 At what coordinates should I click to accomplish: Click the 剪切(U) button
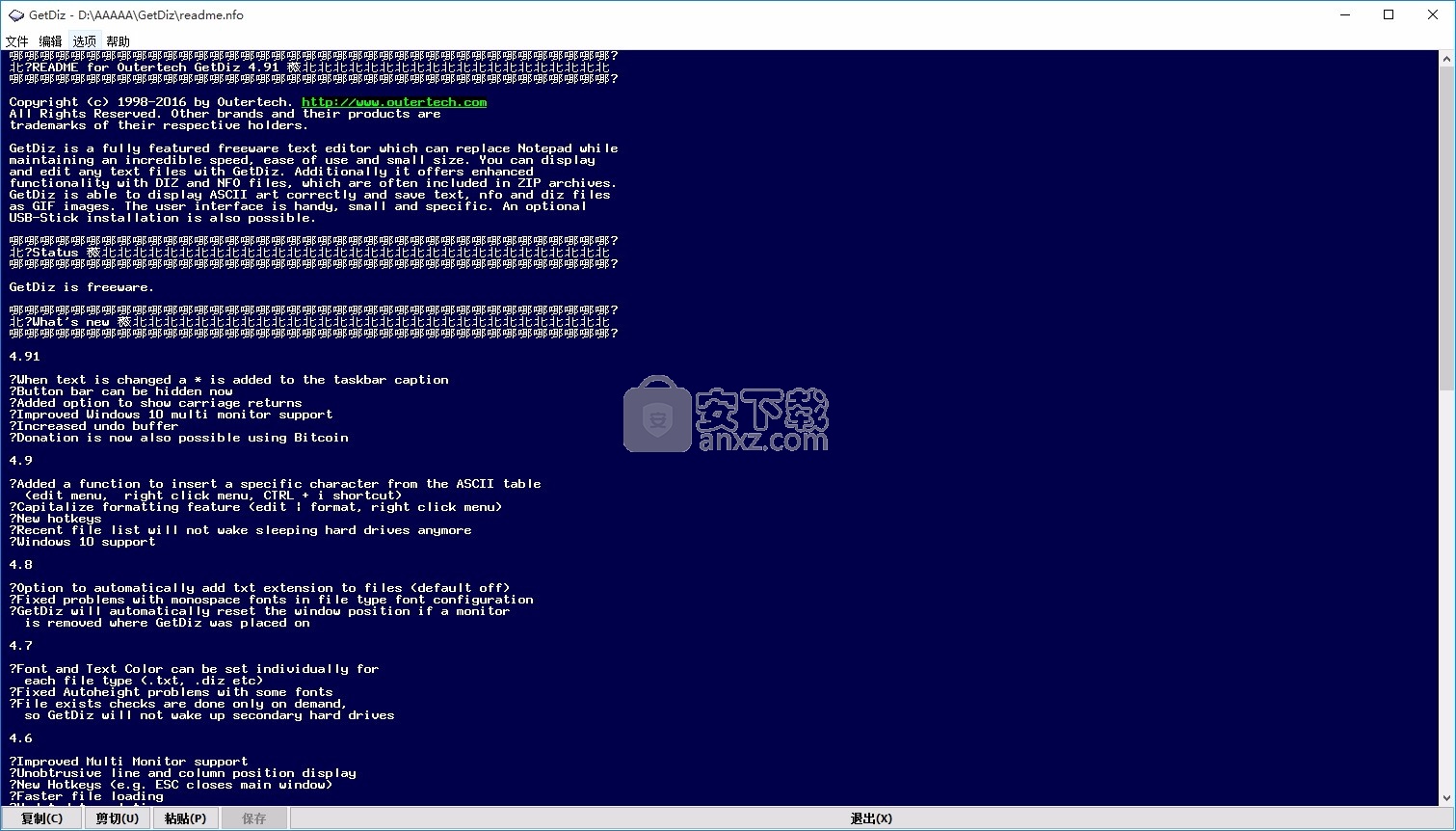tap(117, 818)
